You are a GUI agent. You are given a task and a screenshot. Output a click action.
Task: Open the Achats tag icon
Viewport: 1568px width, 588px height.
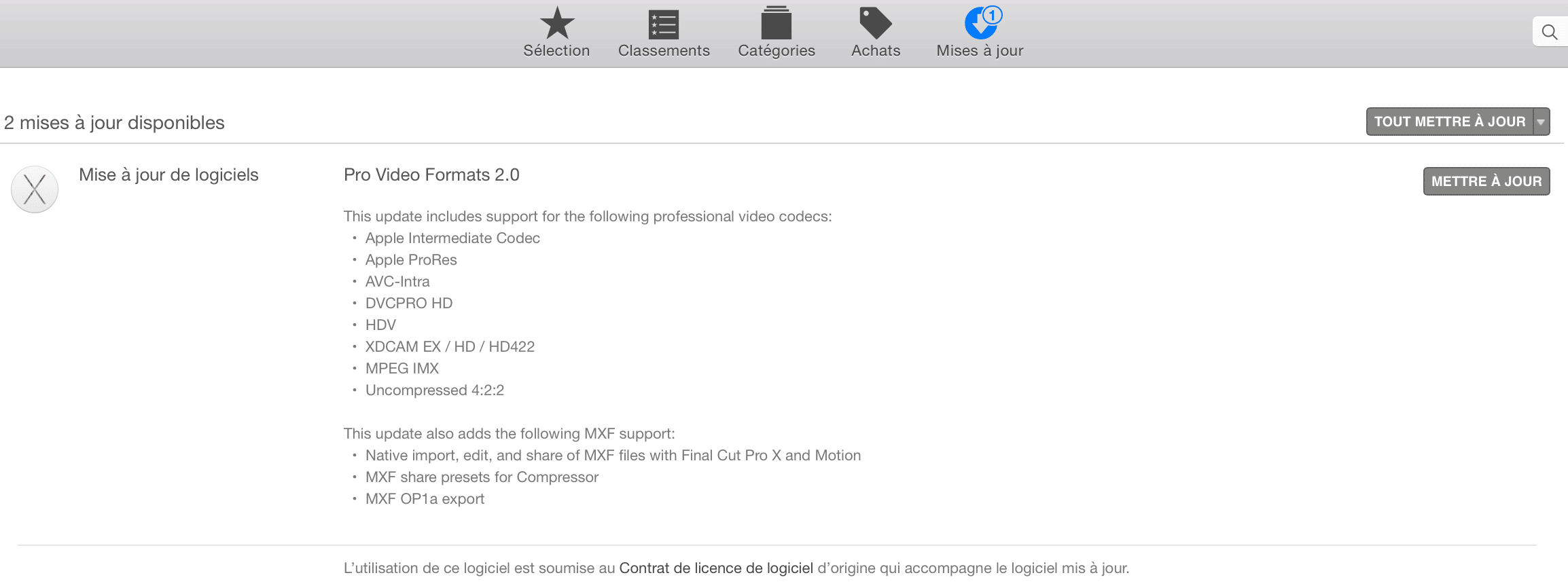point(876,23)
